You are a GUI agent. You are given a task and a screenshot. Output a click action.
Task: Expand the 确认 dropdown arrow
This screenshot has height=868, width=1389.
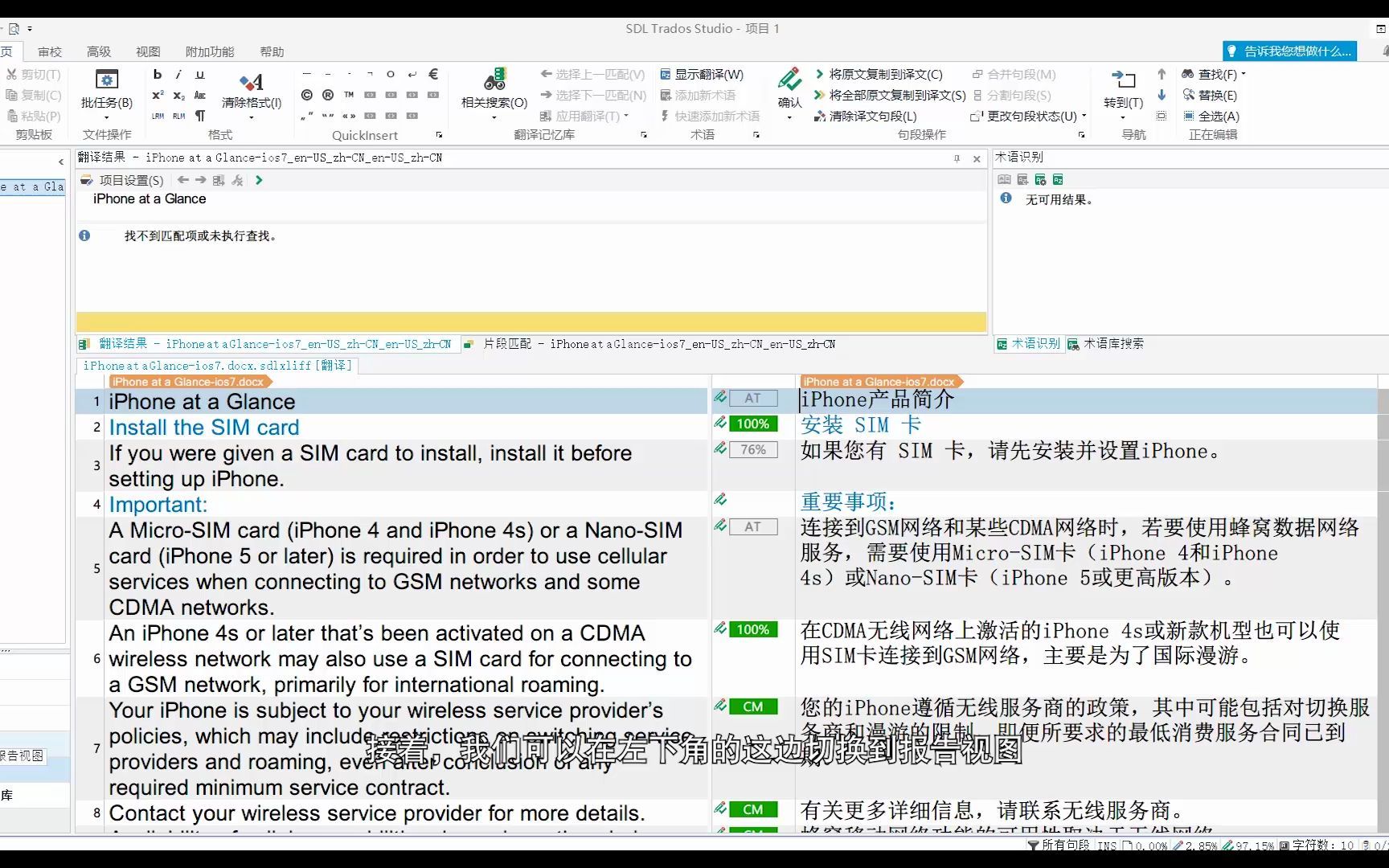pyautogui.click(x=789, y=117)
